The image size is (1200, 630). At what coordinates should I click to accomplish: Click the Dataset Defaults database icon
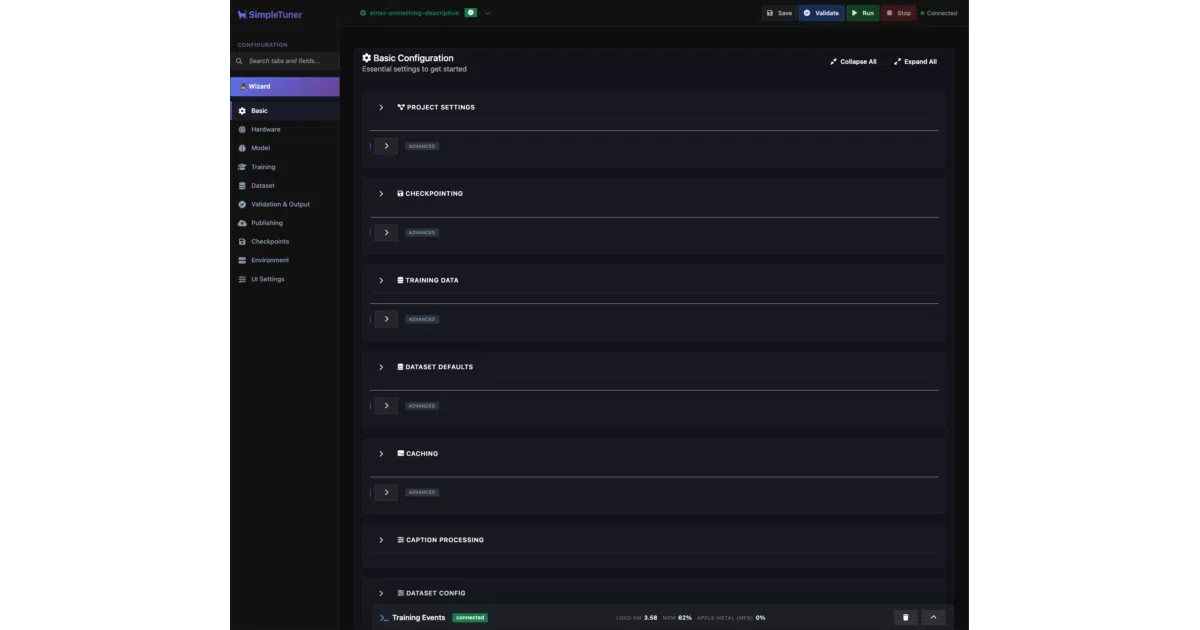[x=401, y=367]
